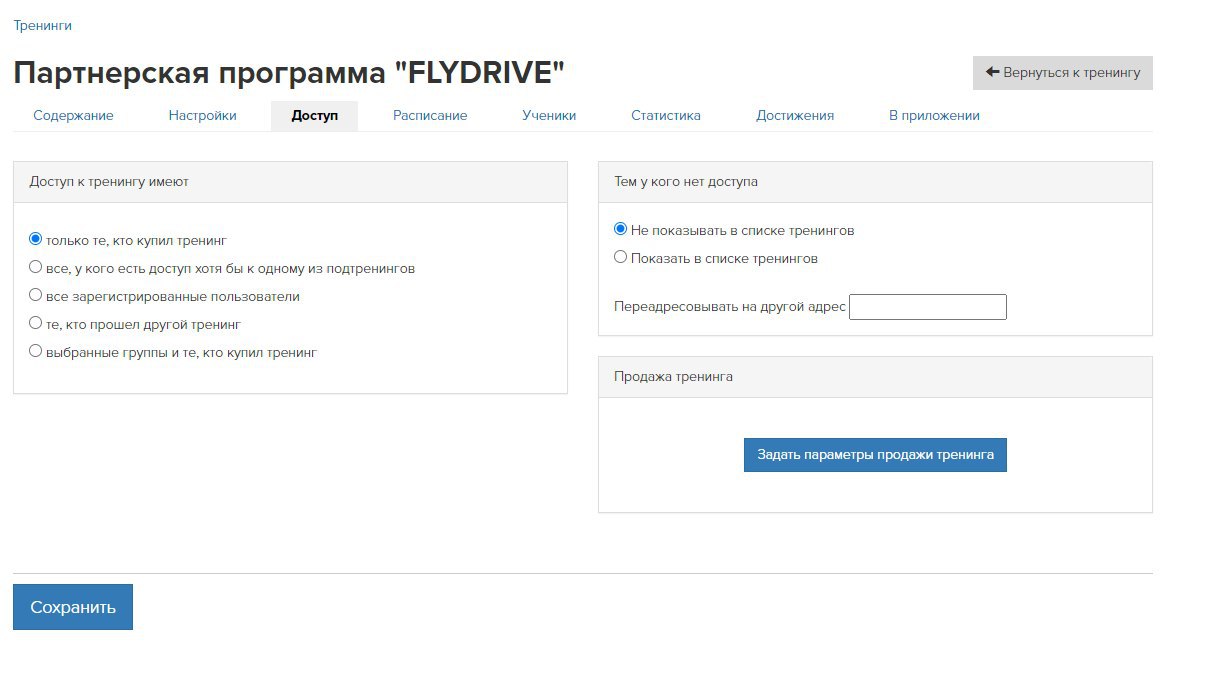
Task: Switch to the Достижения tab
Action: tap(795, 116)
